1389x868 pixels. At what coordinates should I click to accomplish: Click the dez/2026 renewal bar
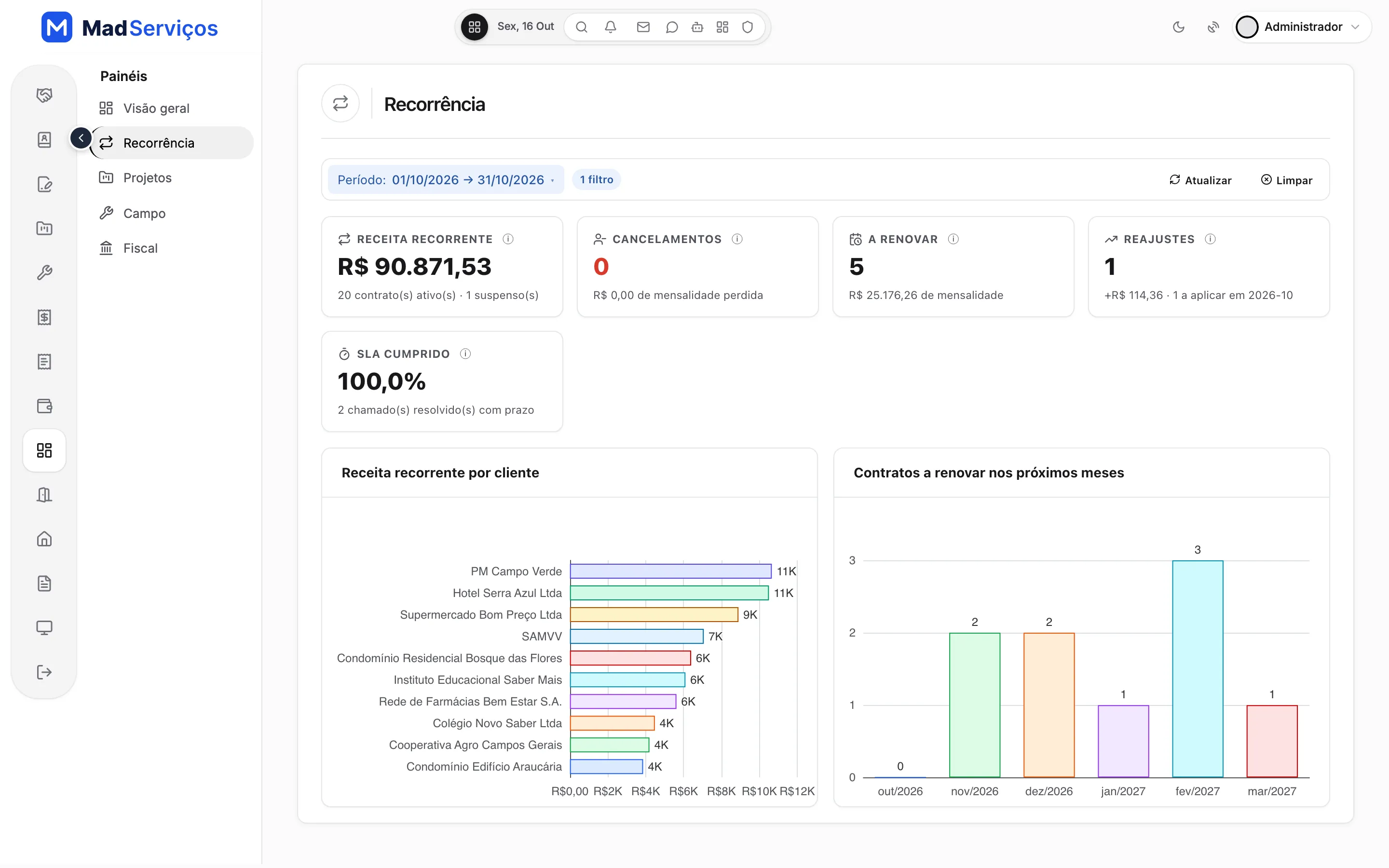(x=1049, y=705)
